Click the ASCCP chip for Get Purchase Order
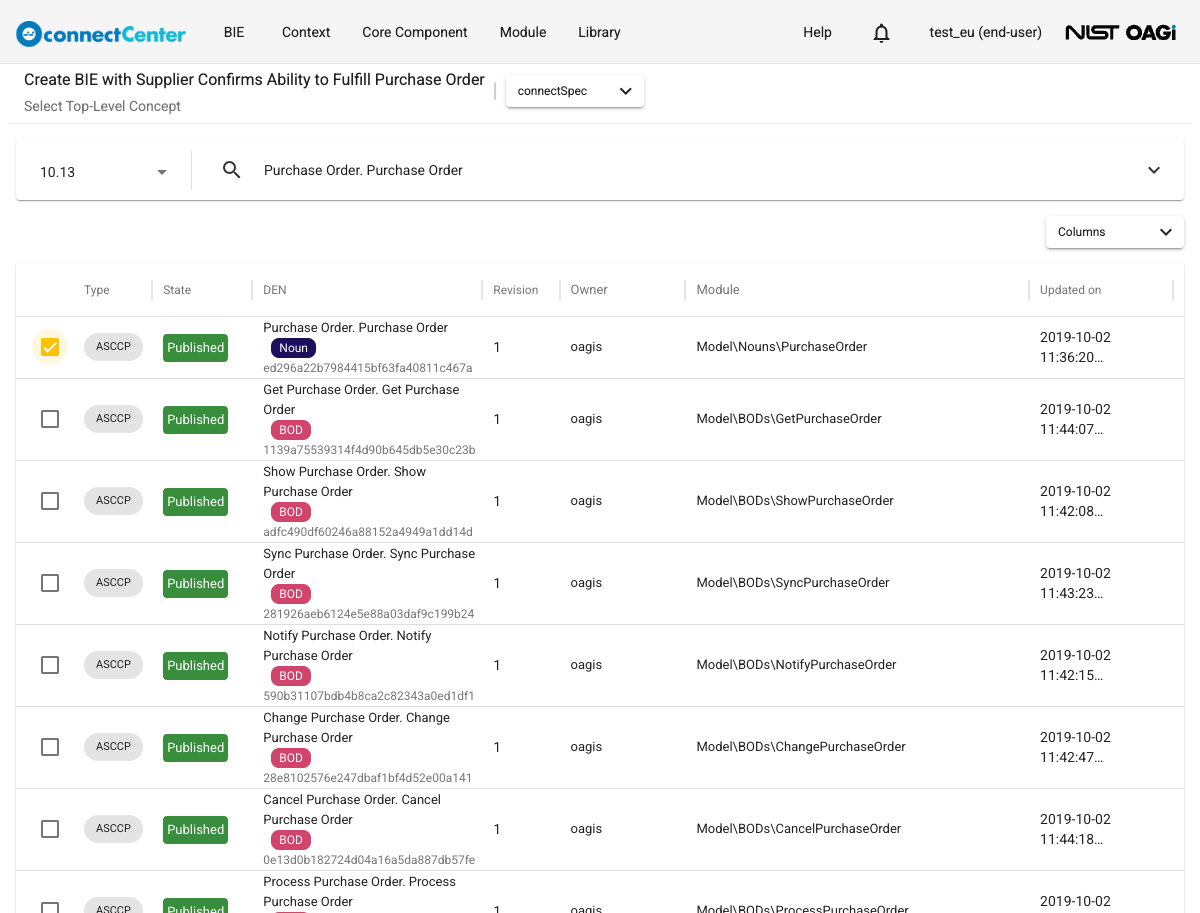 click(x=113, y=418)
